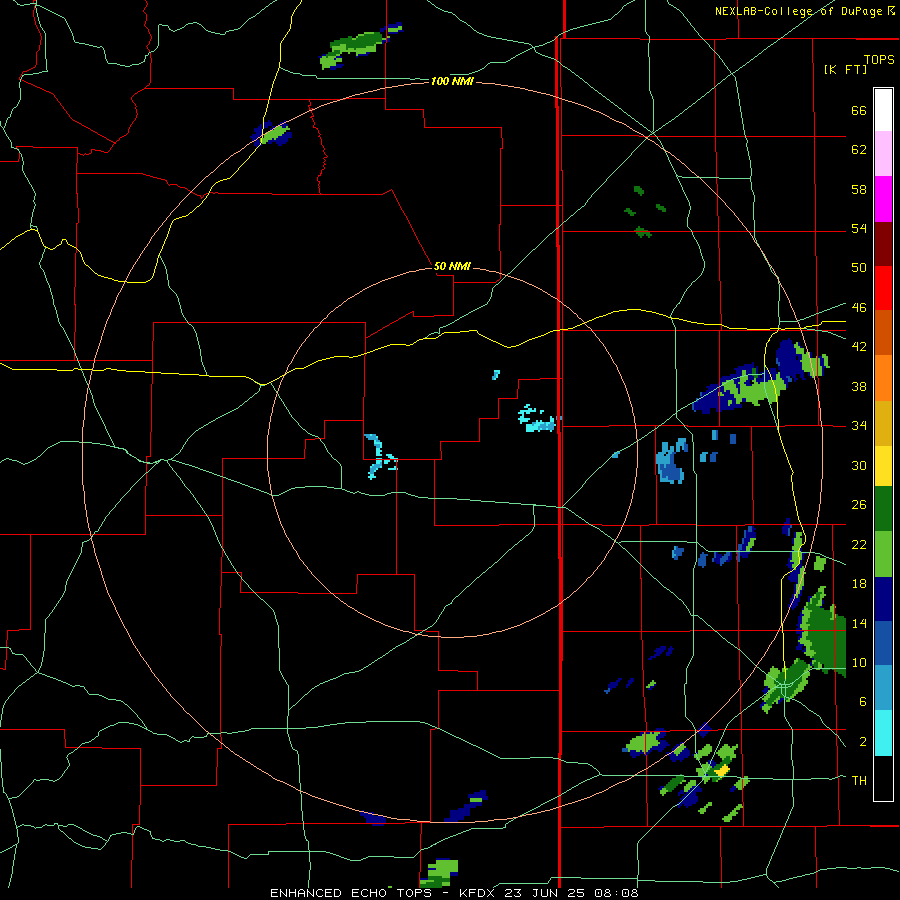Viewport: 900px width, 900px height.
Task: Click the 'TH' legend label
Action: [x=859, y=781]
